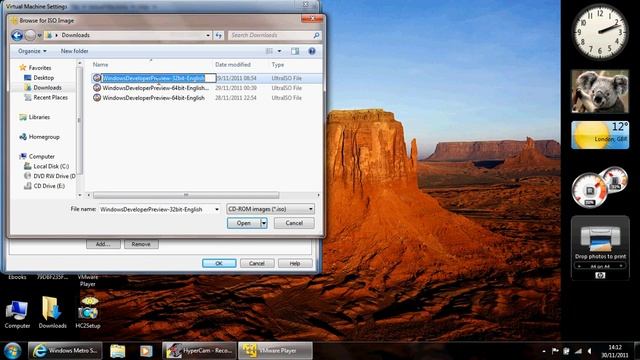Open the network signal tray icon
Image resolution: width=640 pixels, height=360 pixels.
(x=578, y=351)
